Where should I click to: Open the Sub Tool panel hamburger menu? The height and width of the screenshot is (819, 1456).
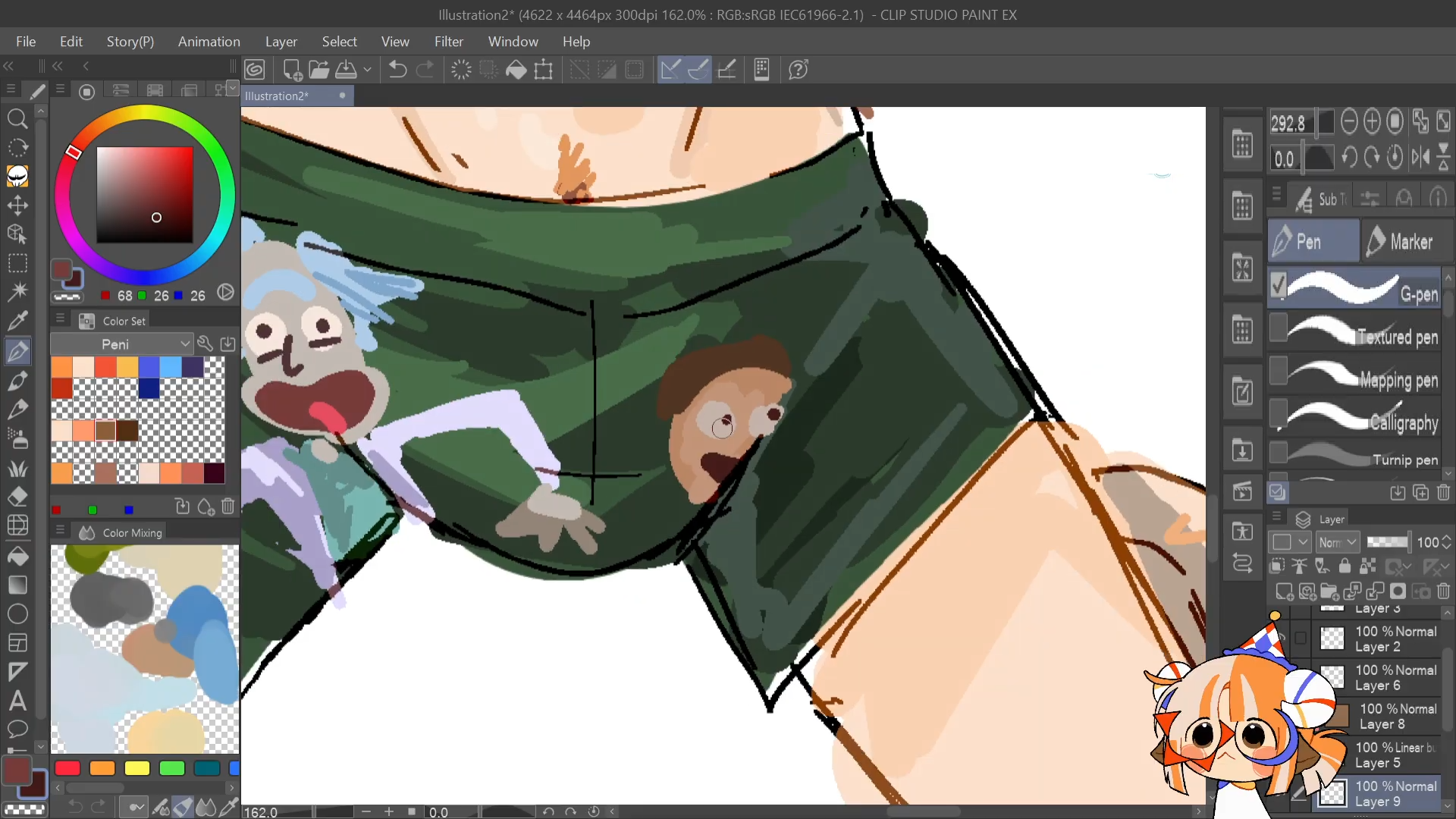coord(1277,195)
